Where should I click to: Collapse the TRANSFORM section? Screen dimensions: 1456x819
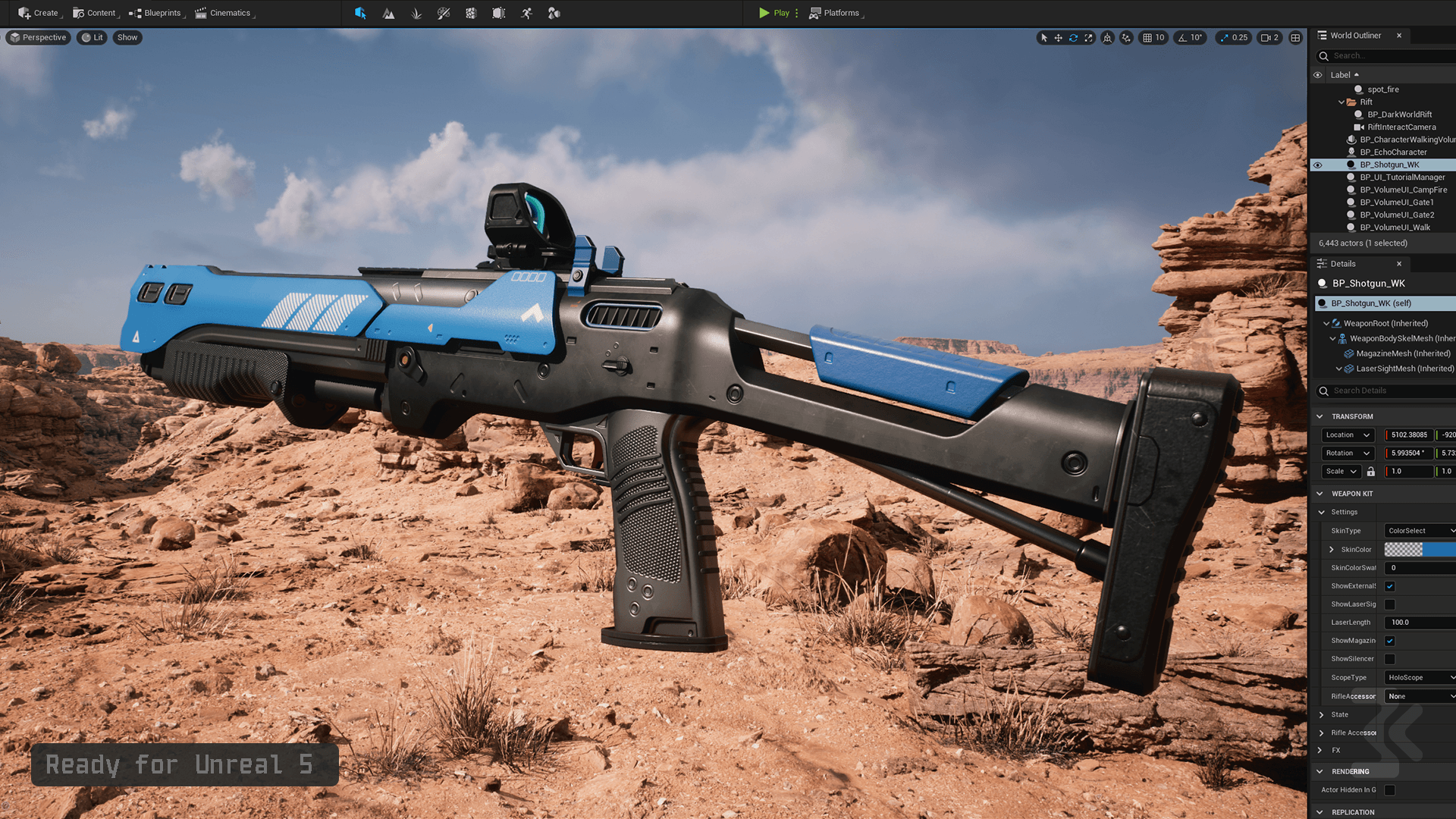1319,416
